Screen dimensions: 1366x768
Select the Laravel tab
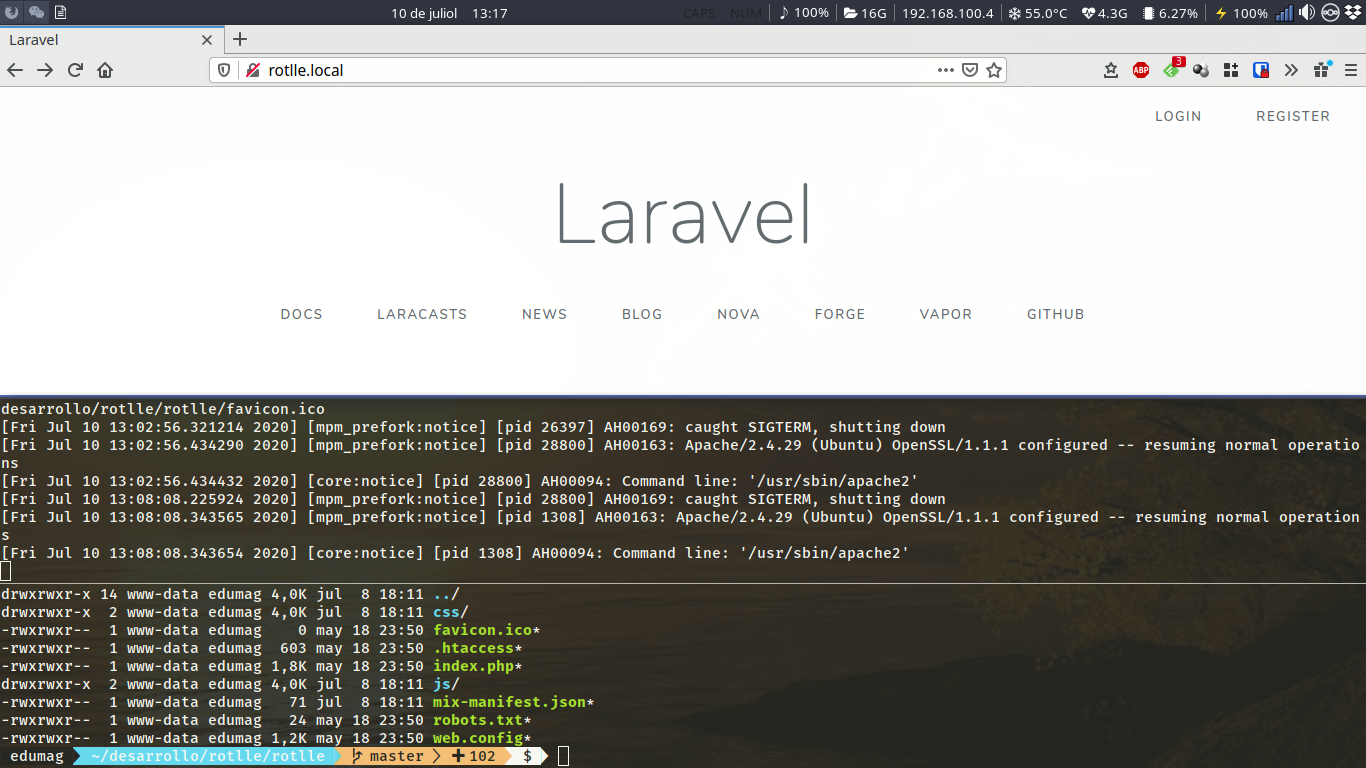point(110,40)
